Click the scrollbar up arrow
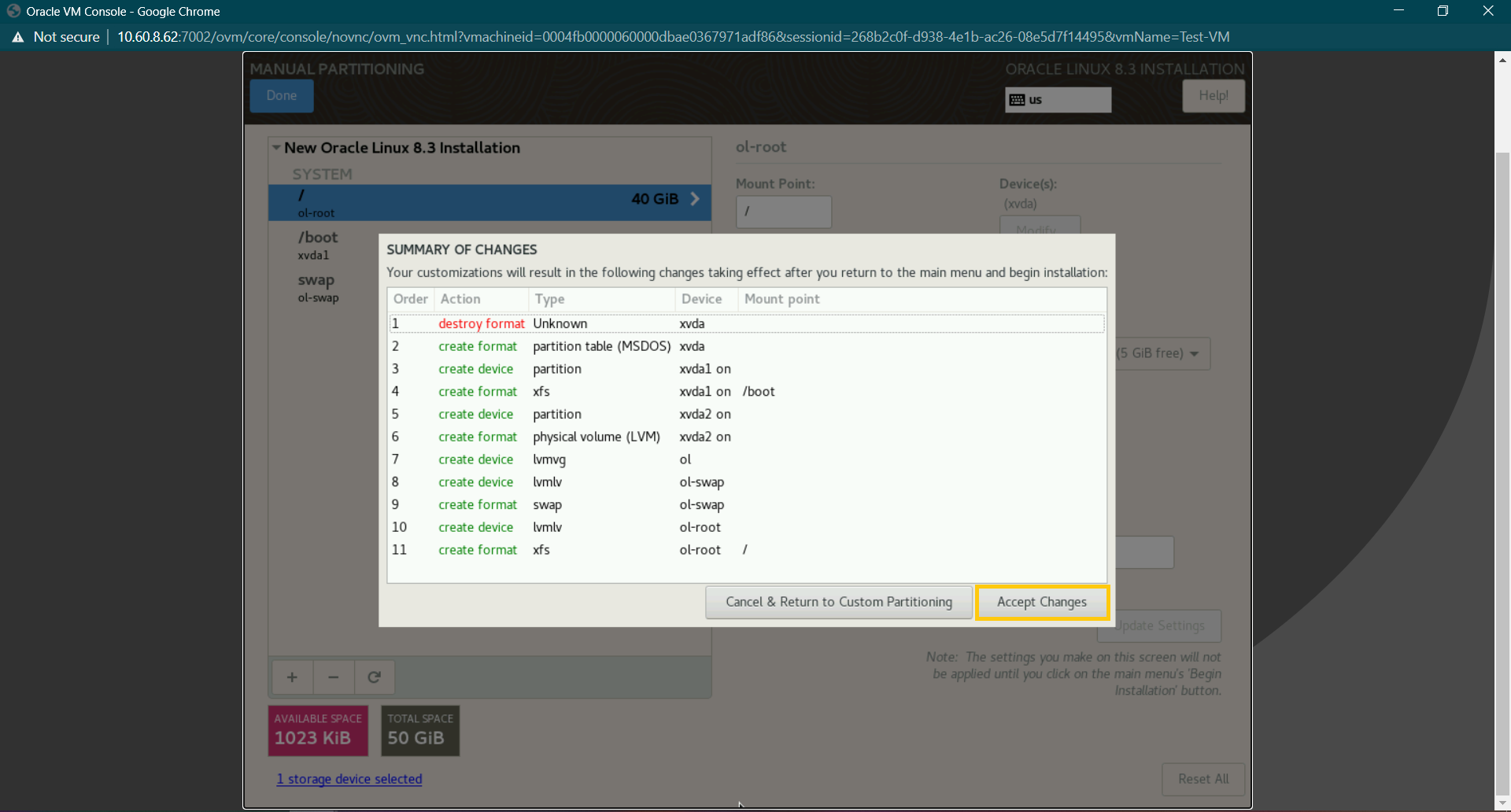This screenshot has height=812, width=1511. [1502, 59]
